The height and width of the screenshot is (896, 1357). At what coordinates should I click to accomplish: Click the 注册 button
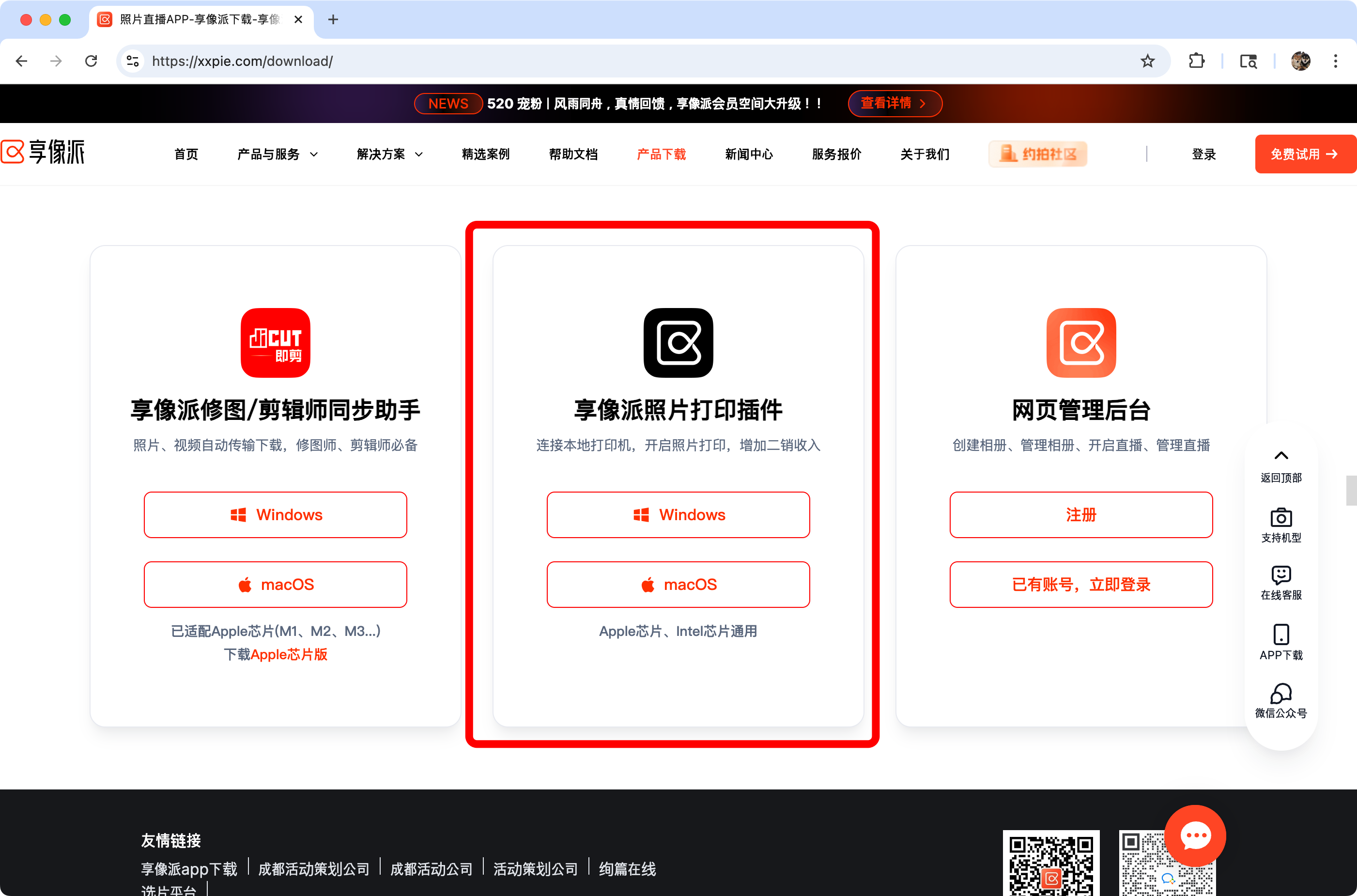click(x=1081, y=515)
